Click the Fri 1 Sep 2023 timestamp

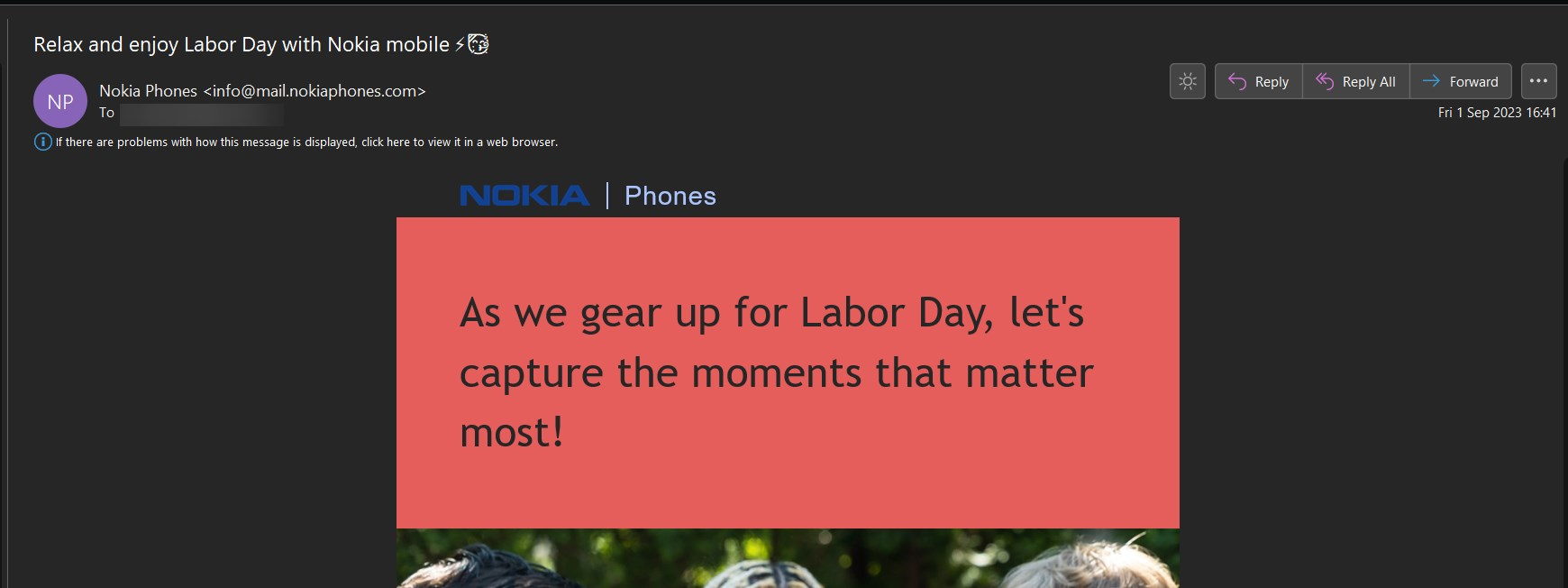point(1497,113)
